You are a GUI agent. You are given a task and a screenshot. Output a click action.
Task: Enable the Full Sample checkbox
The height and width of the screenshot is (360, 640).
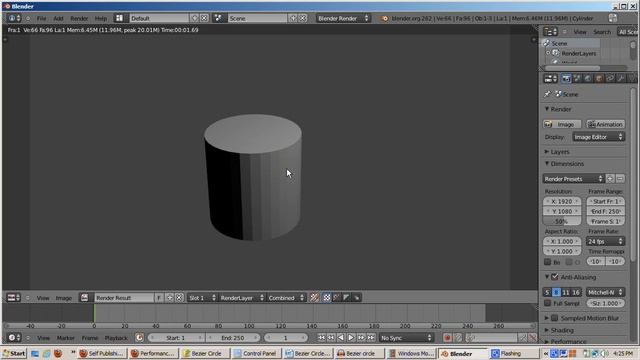coord(548,303)
